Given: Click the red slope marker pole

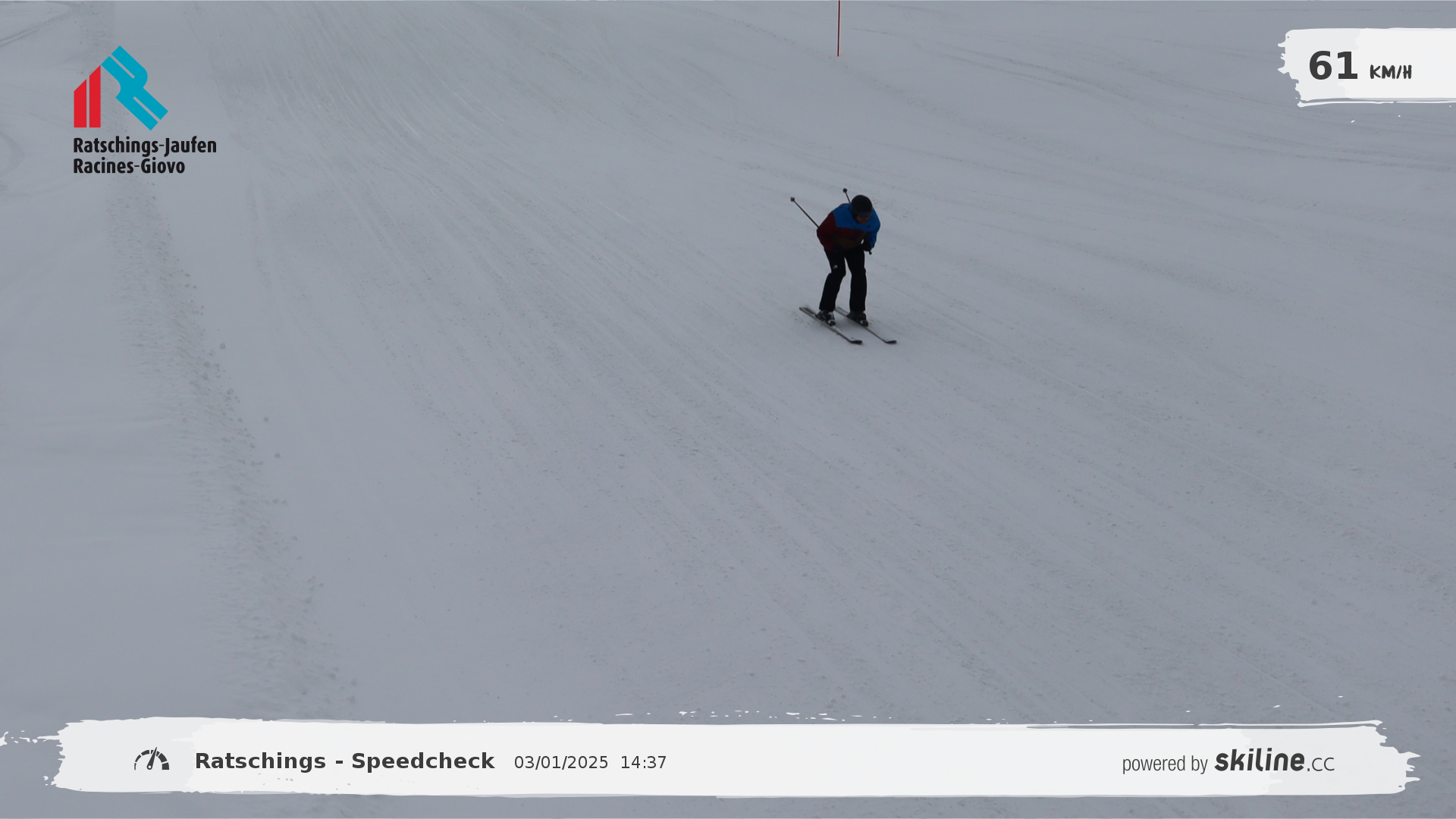Looking at the screenshot, I should click(x=838, y=28).
